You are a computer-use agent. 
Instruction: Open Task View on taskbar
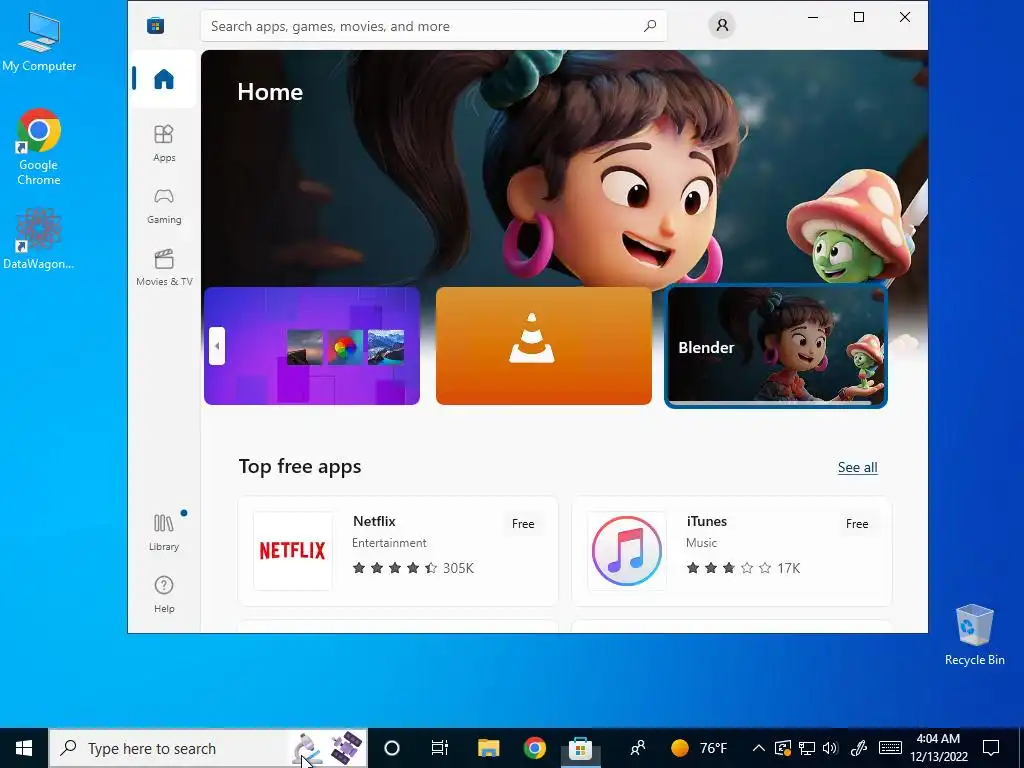[440, 748]
